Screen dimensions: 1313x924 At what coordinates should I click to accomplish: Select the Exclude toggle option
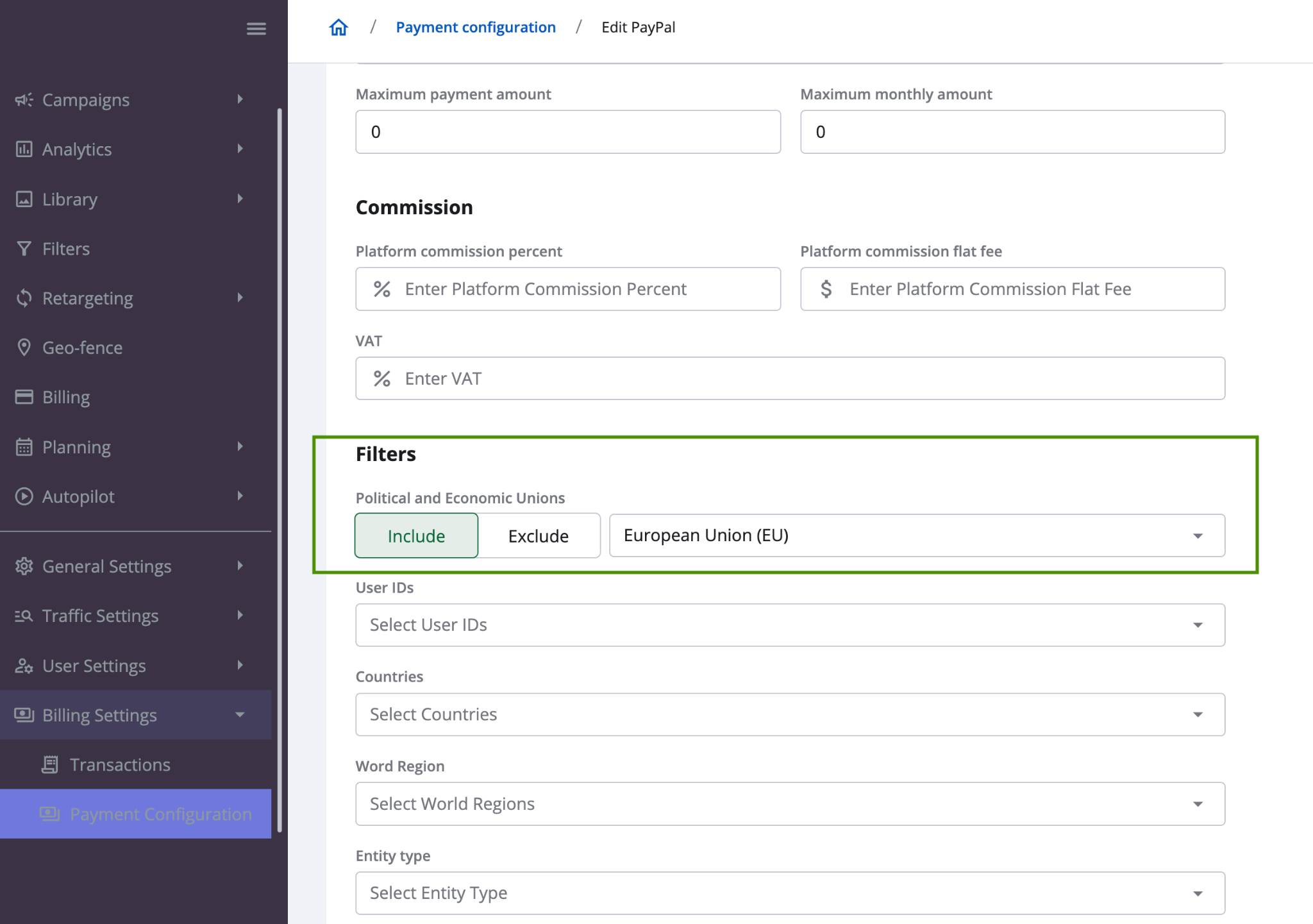pos(539,535)
